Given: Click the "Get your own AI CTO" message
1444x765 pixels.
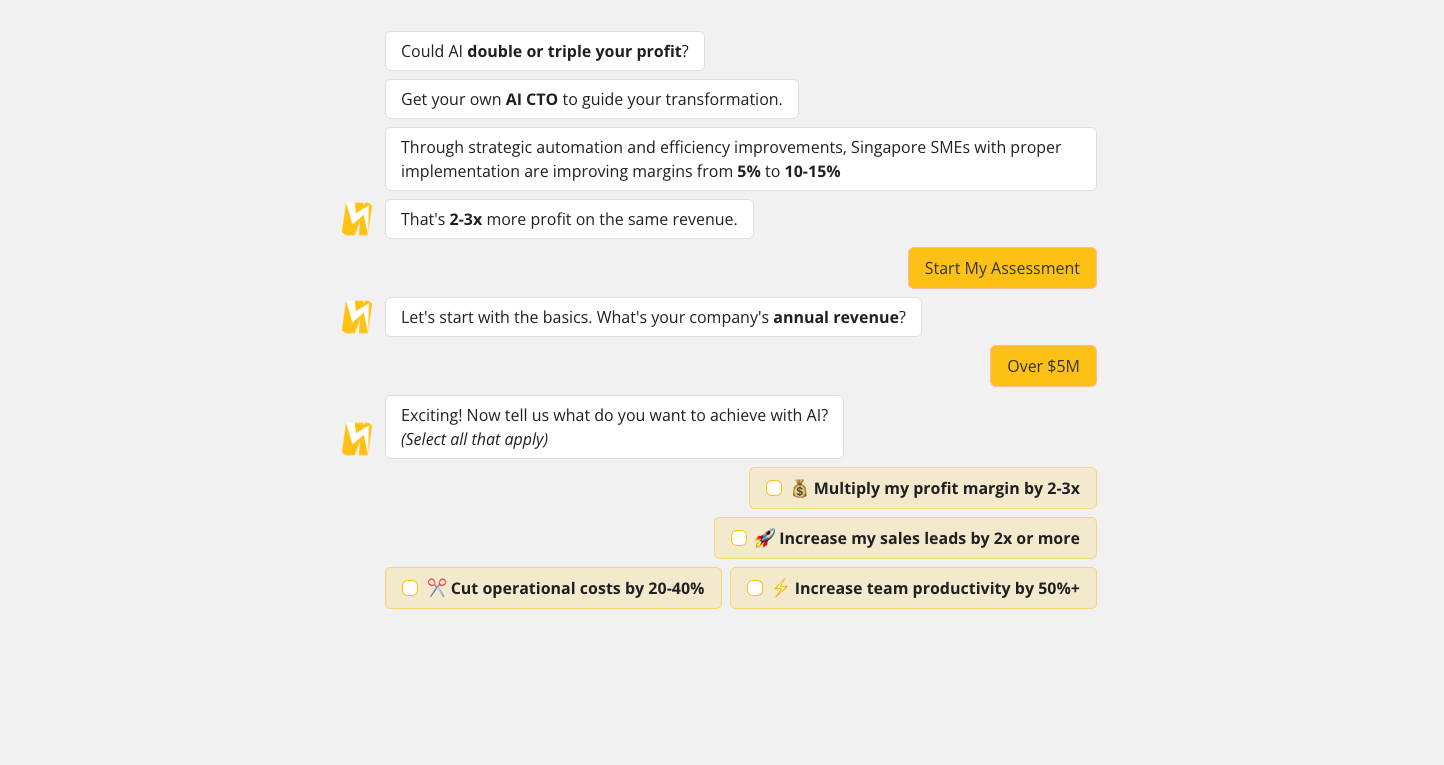Looking at the screenshot, I should [591, 99].
